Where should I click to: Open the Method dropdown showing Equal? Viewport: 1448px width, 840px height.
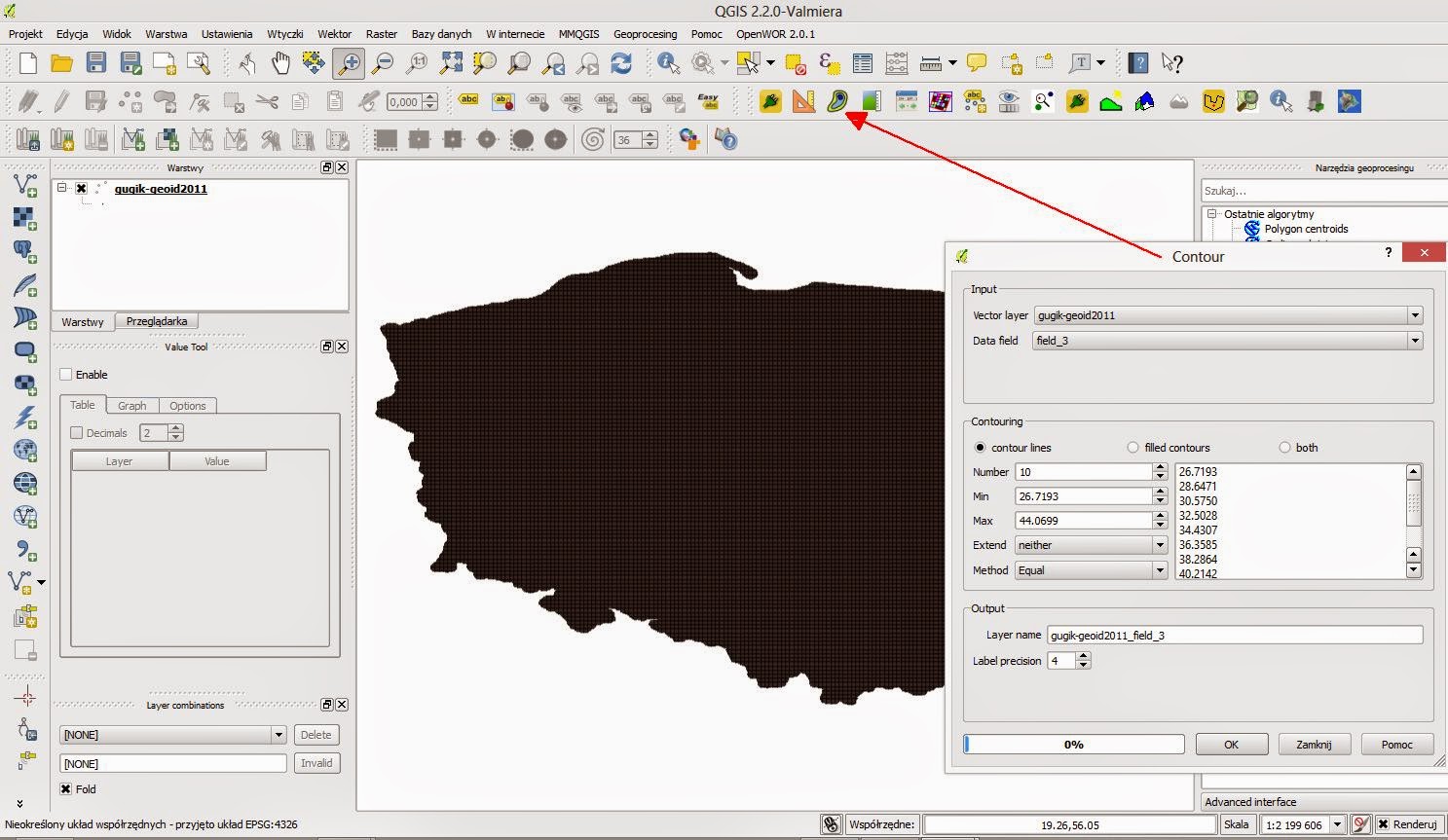pos(1092,570)
